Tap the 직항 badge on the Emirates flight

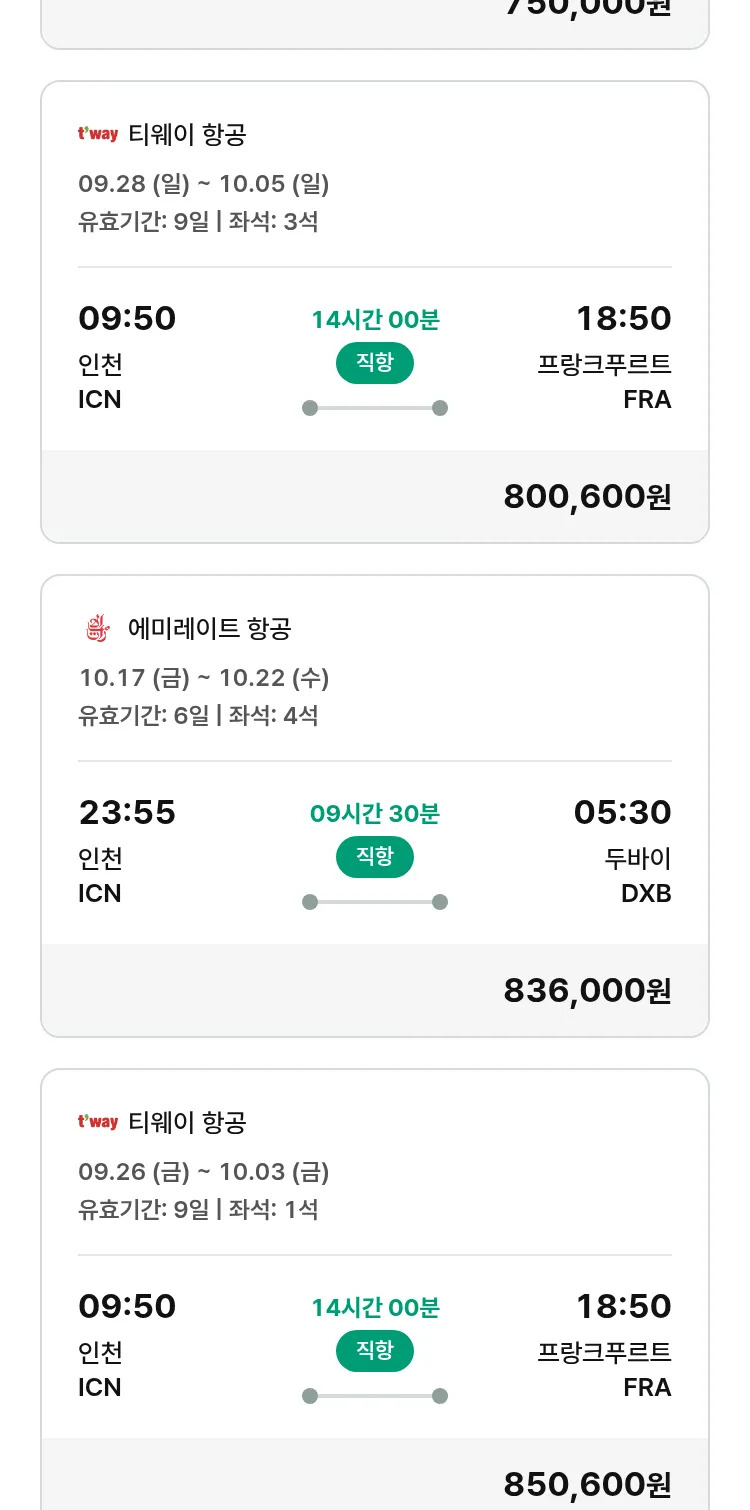pyautogui.click(x=375, y=857)
